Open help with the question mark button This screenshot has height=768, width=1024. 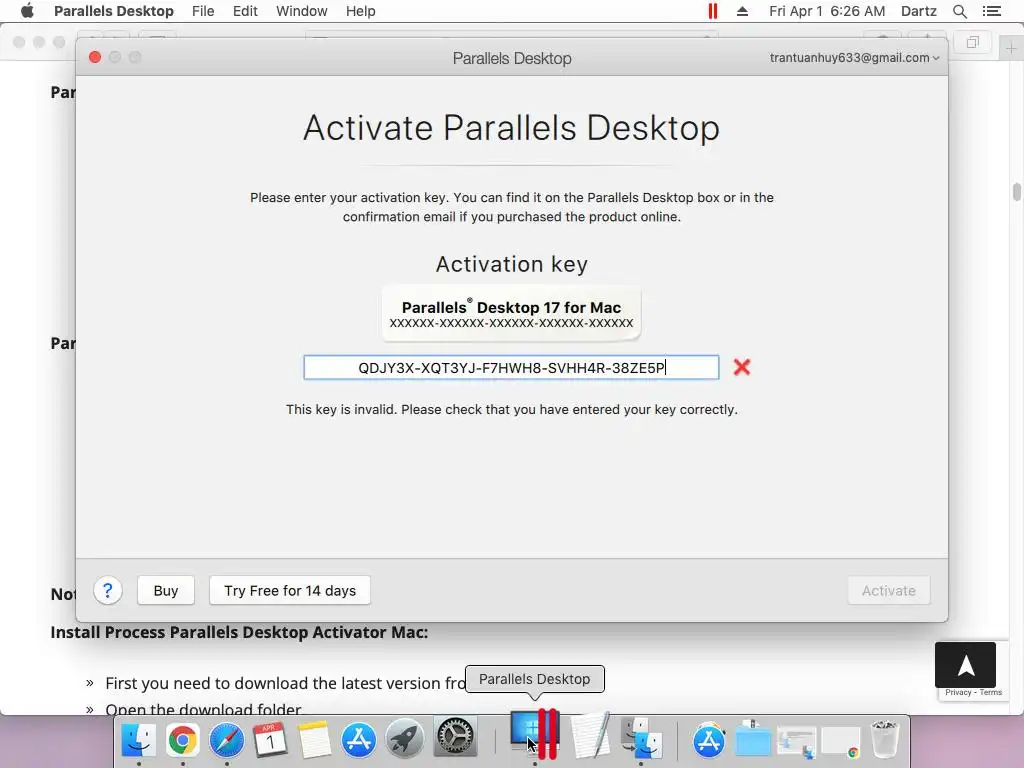(108, 591)
